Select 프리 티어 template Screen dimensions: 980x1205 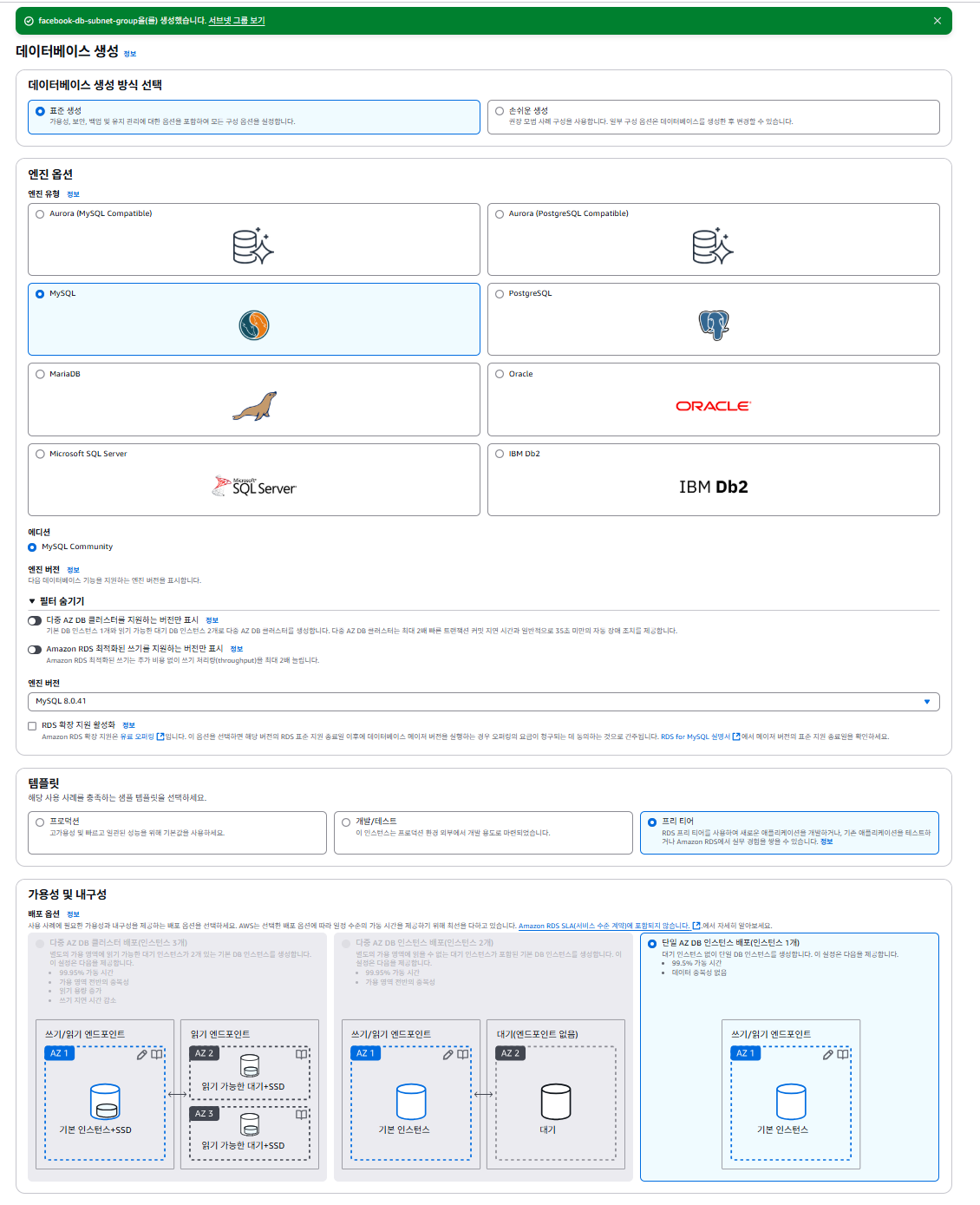click(x=789, y=833)
